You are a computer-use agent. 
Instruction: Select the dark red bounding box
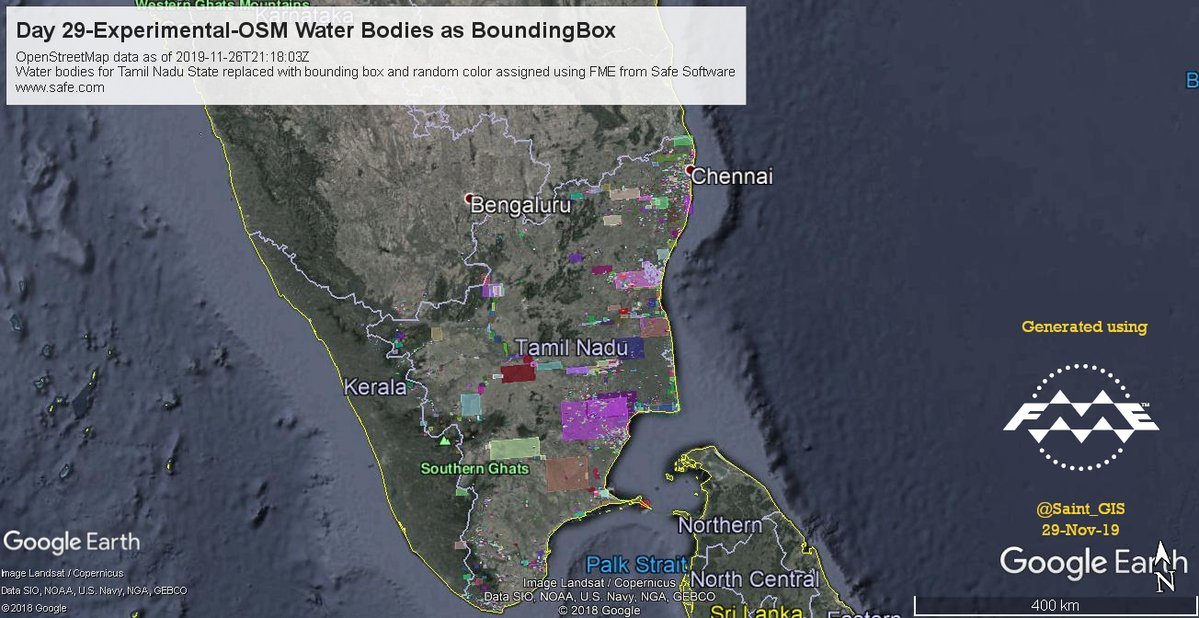(518, 373)
